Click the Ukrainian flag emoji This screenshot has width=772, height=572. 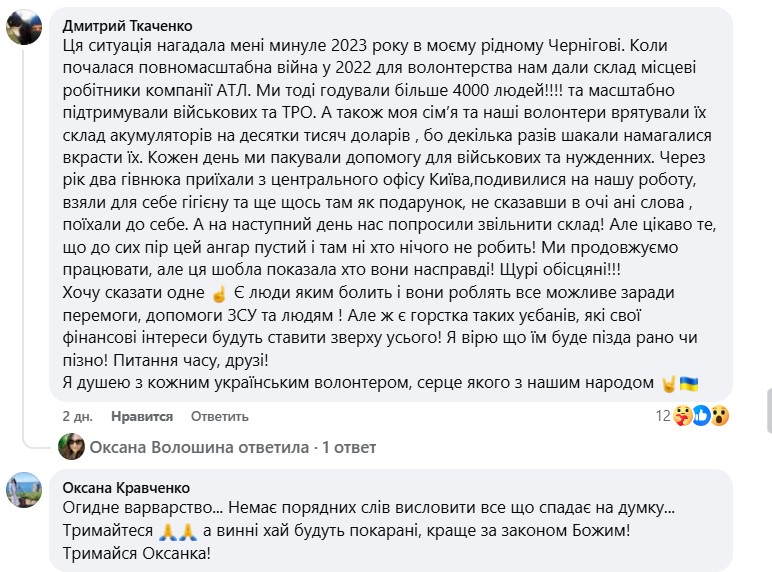(x=688, y=383)
